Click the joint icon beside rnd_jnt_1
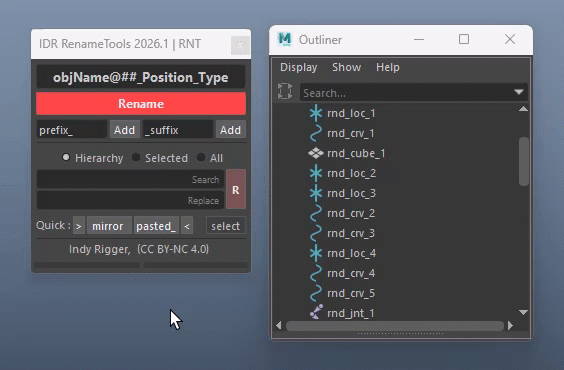The image size is (564, 370). [316, 312]
